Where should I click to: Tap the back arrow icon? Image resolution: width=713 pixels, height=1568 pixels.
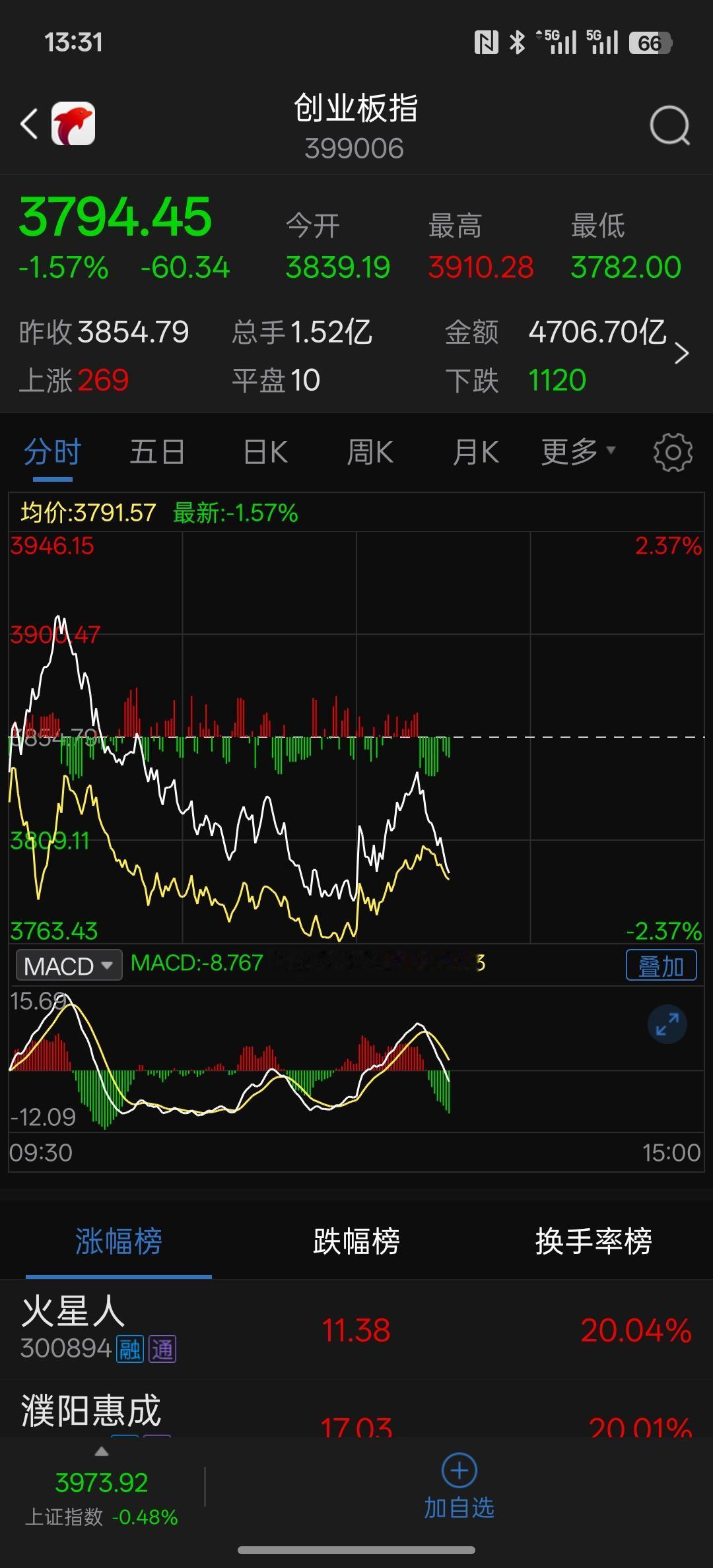point(29,124)
